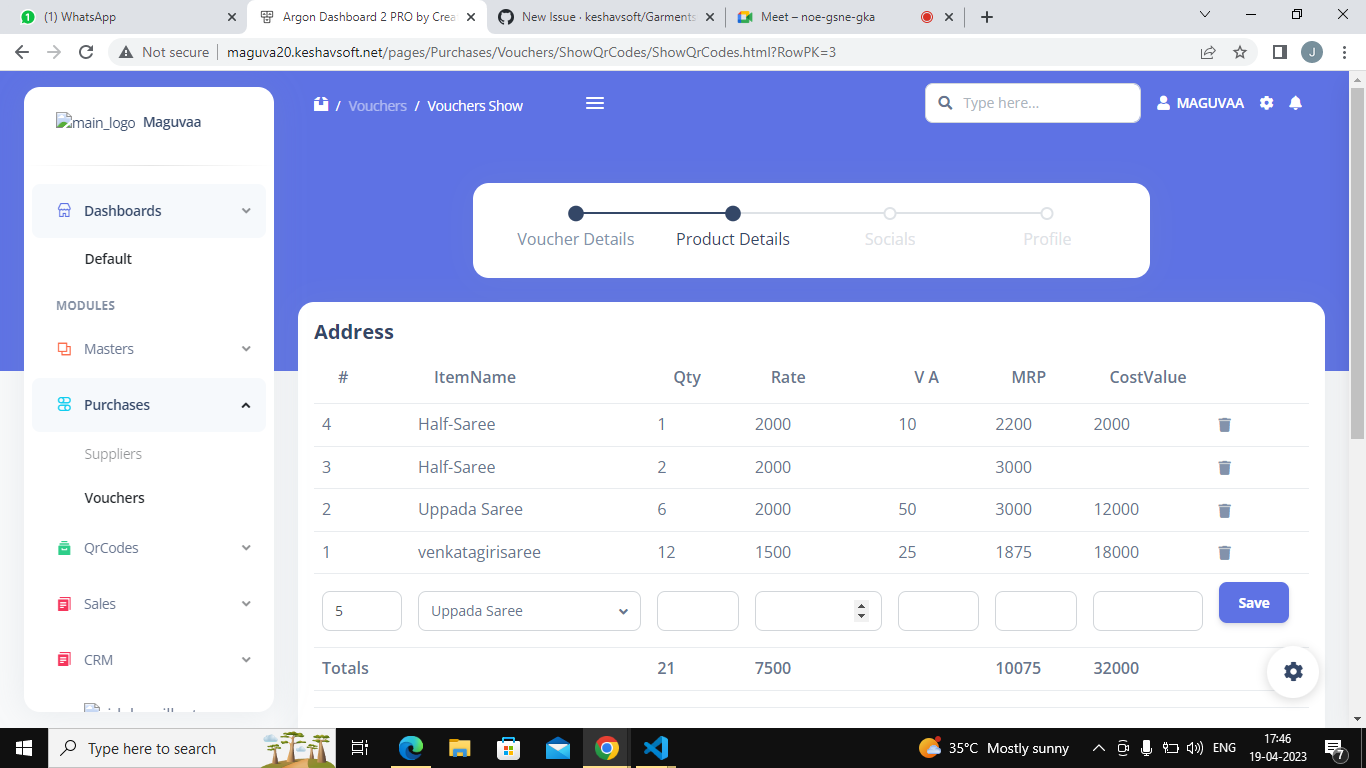Screen dimensions: 1366x768
Task: Switch to the Socials step
Action: 889,239
